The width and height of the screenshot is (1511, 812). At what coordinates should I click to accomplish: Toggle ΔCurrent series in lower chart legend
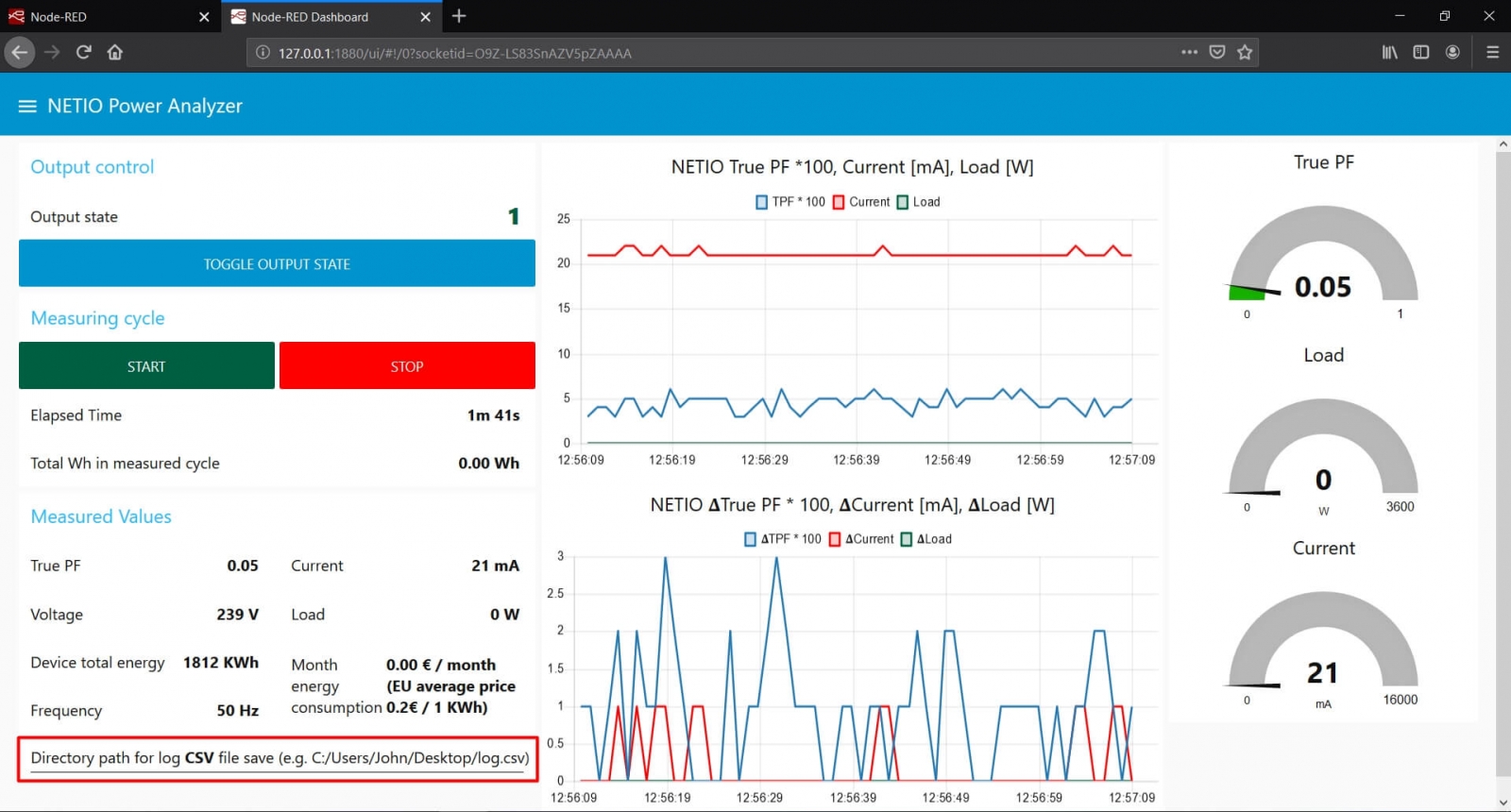point(861,539)
